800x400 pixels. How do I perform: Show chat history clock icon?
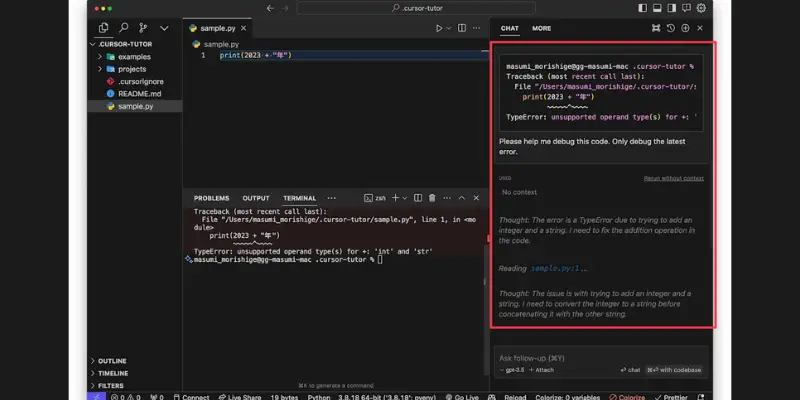tap(671, 29)
